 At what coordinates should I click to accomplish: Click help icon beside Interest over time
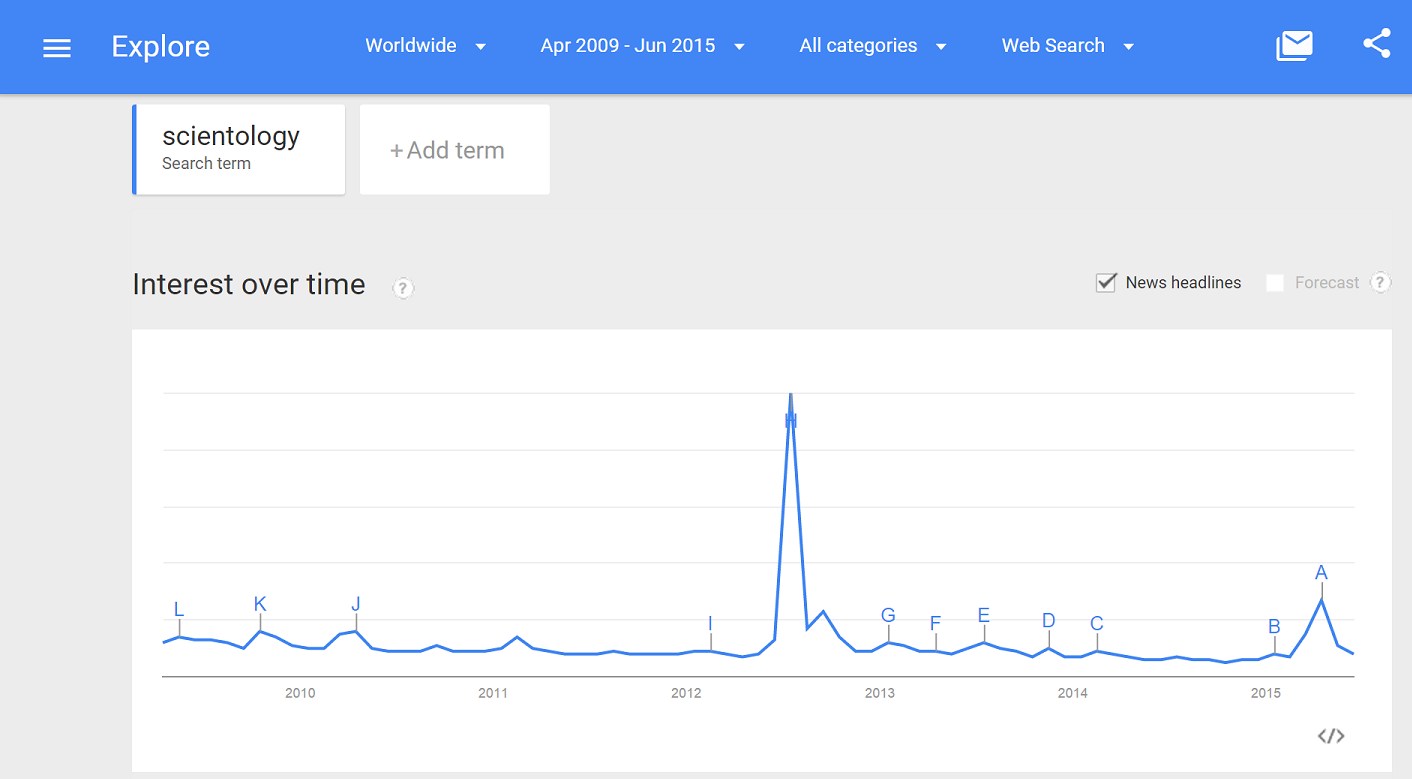[x=402, y=288]
